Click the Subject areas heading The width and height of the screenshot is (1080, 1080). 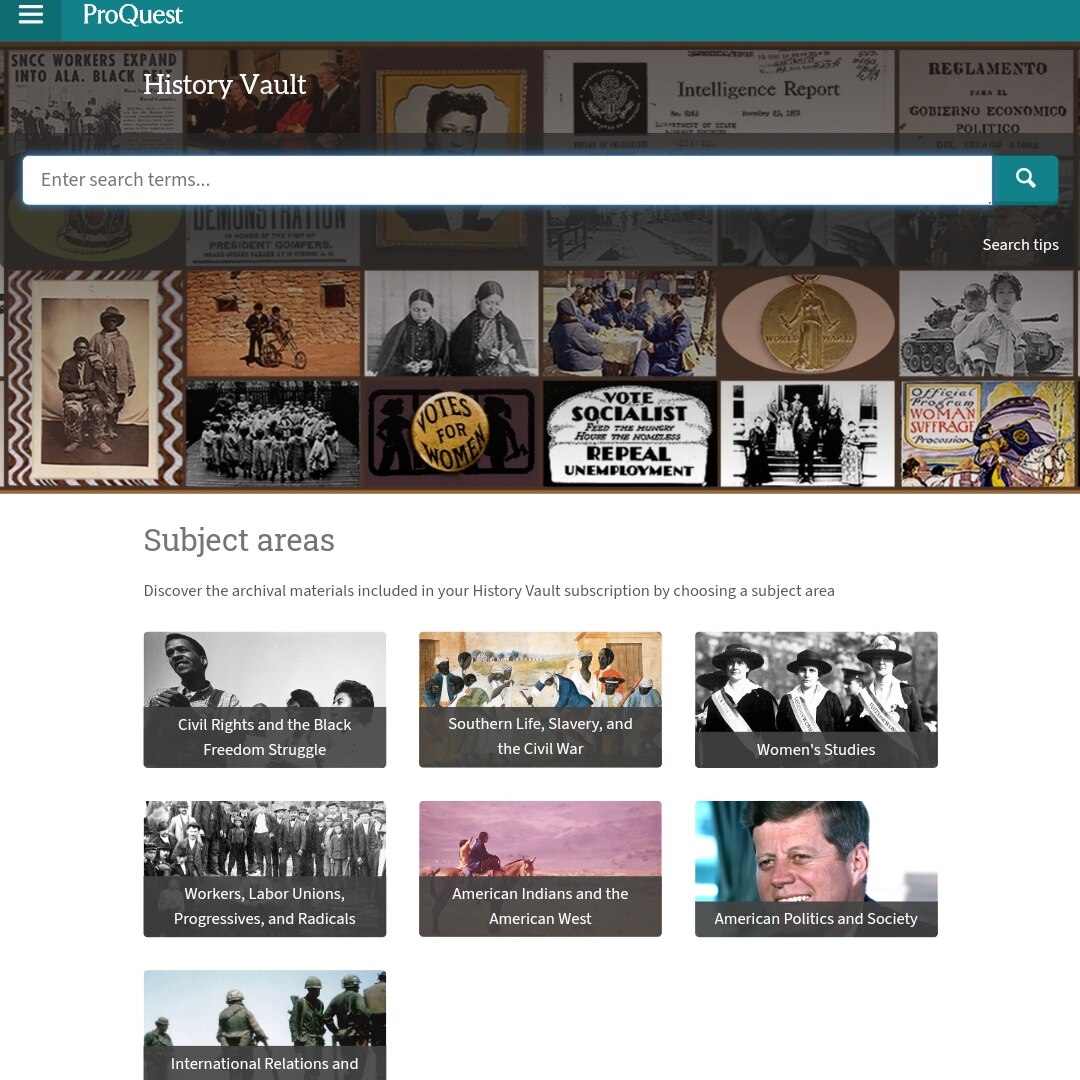pos(239,539)
